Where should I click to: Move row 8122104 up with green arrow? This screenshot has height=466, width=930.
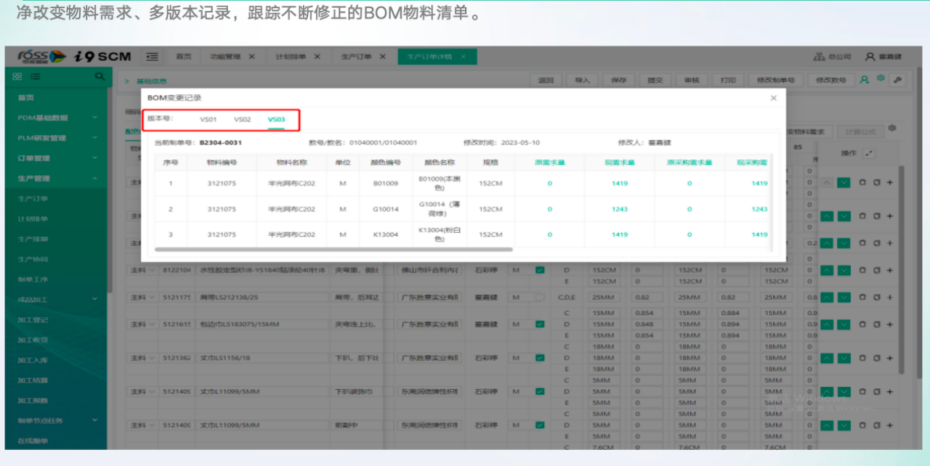pos(827,270)
